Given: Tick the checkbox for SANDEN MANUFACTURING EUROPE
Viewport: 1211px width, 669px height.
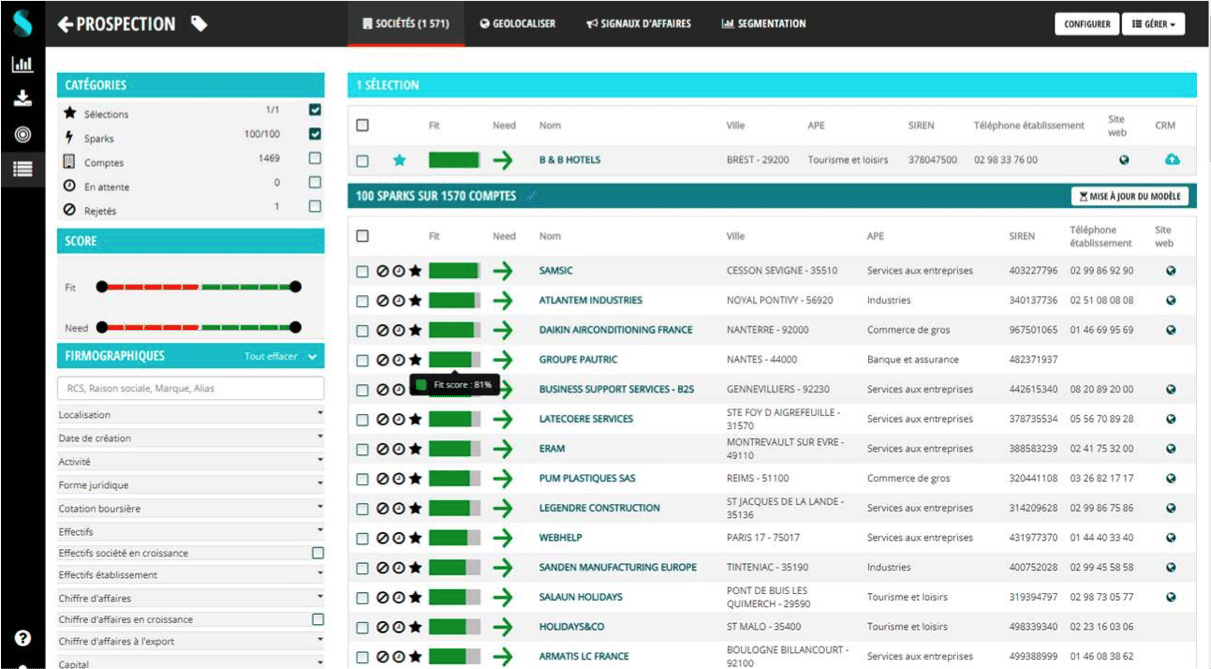Looking at the screenshot, I should [x=362, y=568].
